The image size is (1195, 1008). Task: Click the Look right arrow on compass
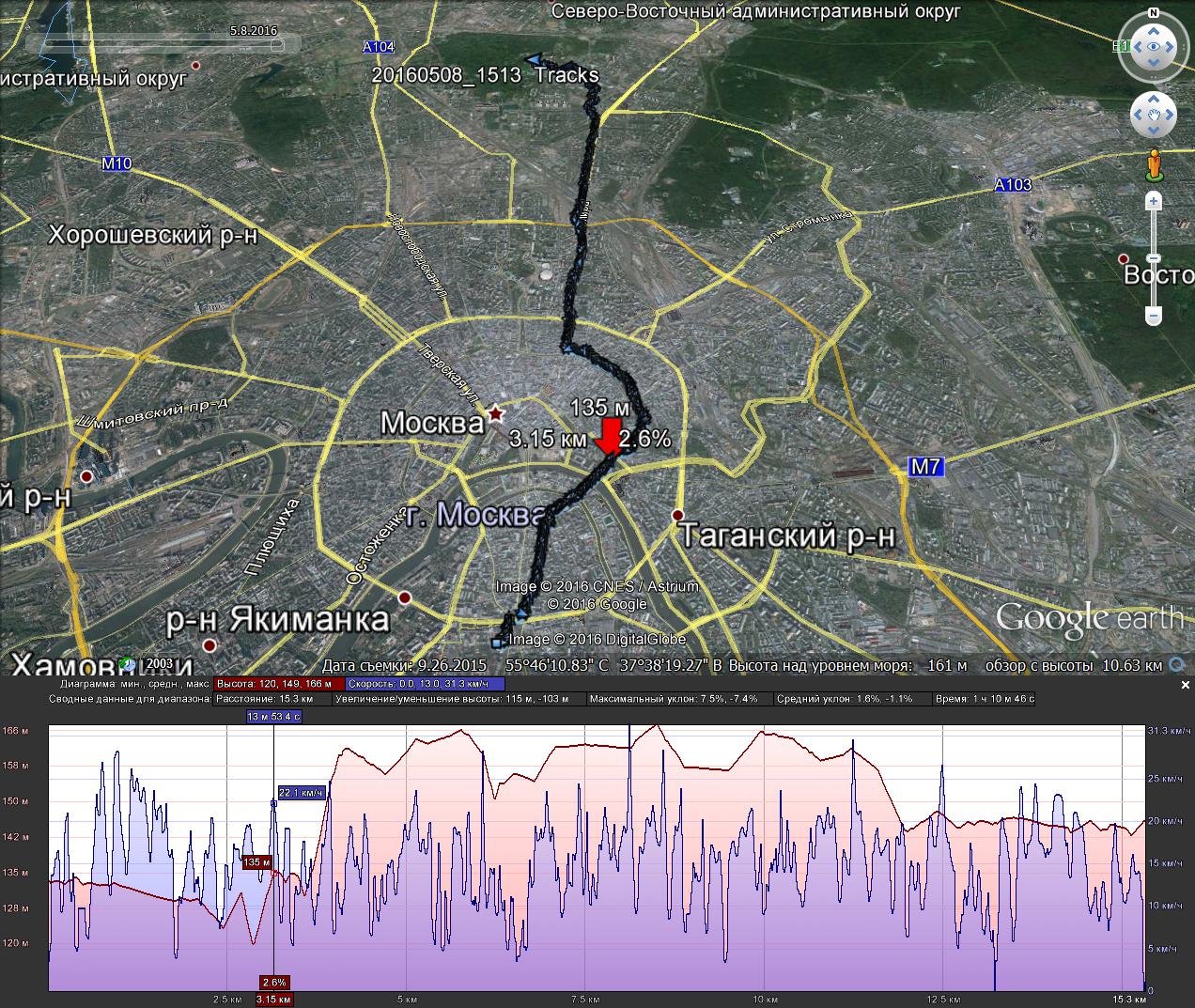point(1171,47)
